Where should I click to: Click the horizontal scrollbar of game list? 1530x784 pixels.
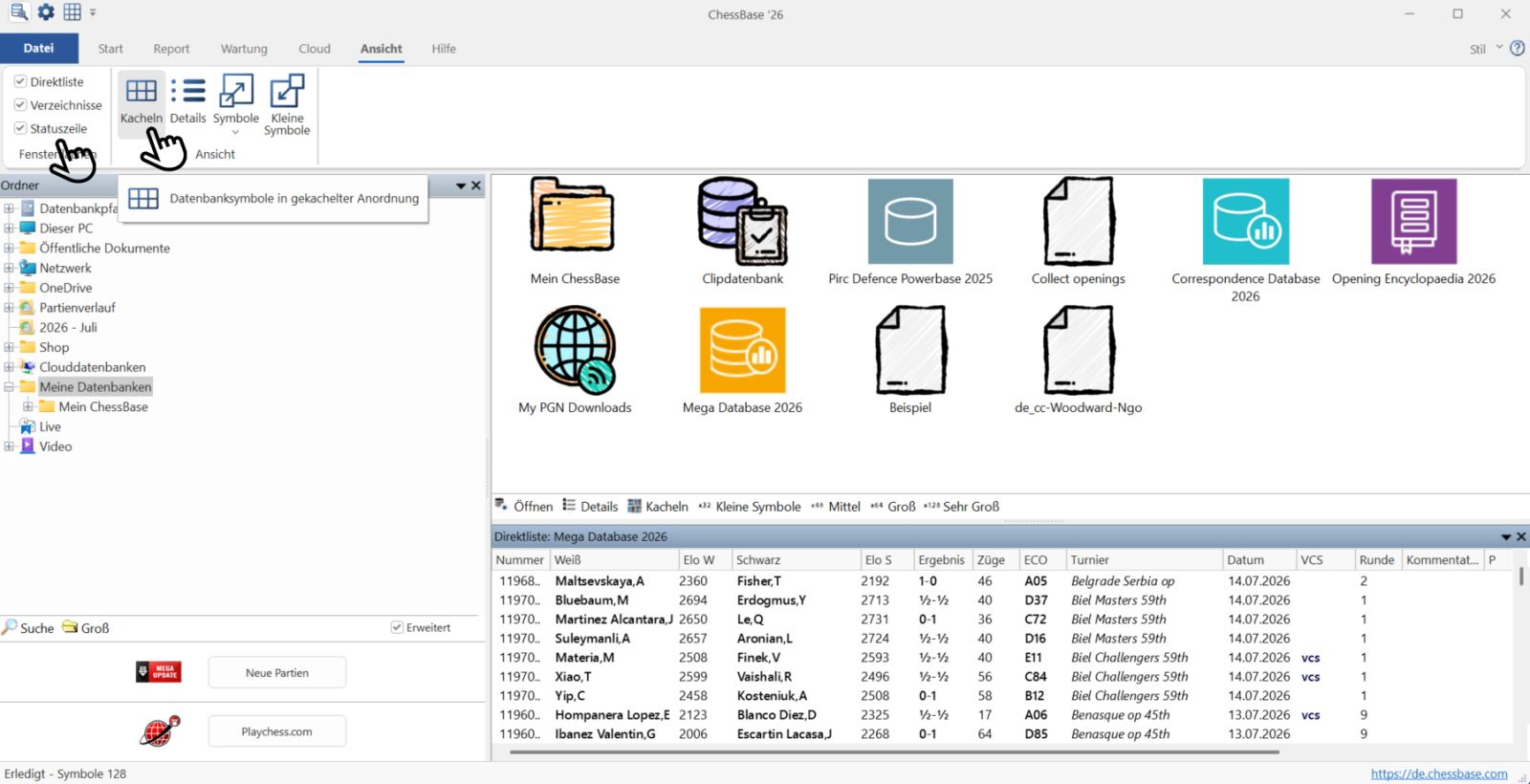pyautogui.click(x=894, y=752)
